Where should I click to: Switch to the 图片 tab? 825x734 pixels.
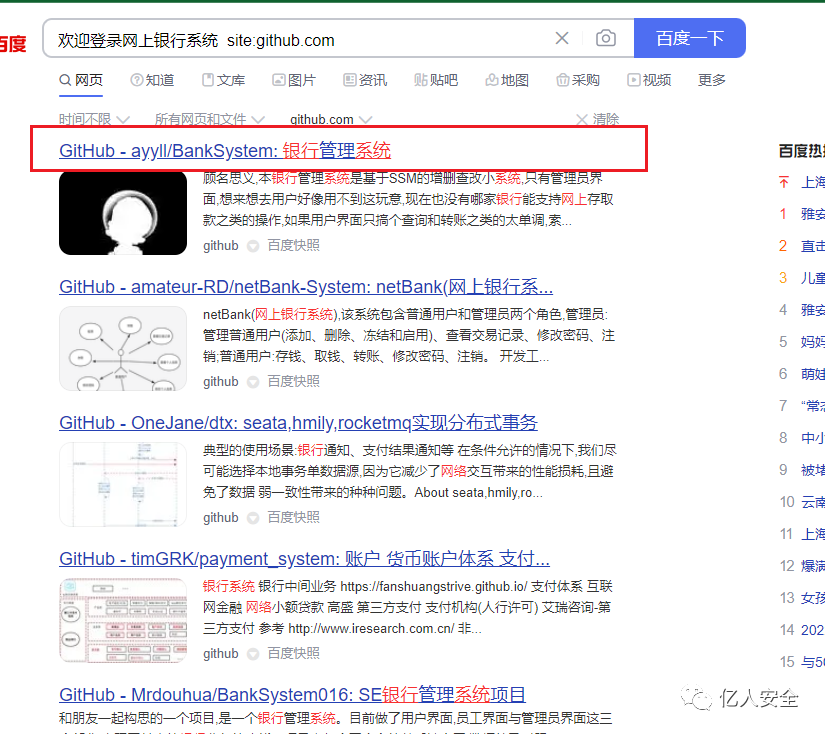(294, 80)
